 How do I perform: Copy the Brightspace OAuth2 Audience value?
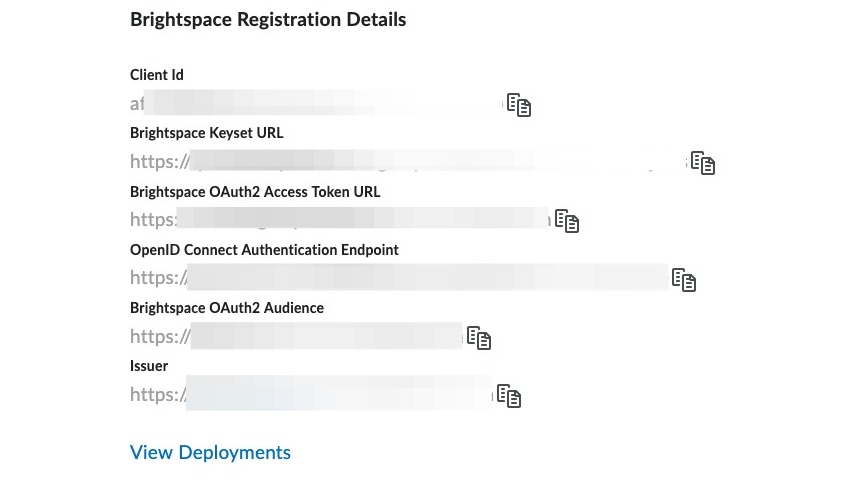479,338
